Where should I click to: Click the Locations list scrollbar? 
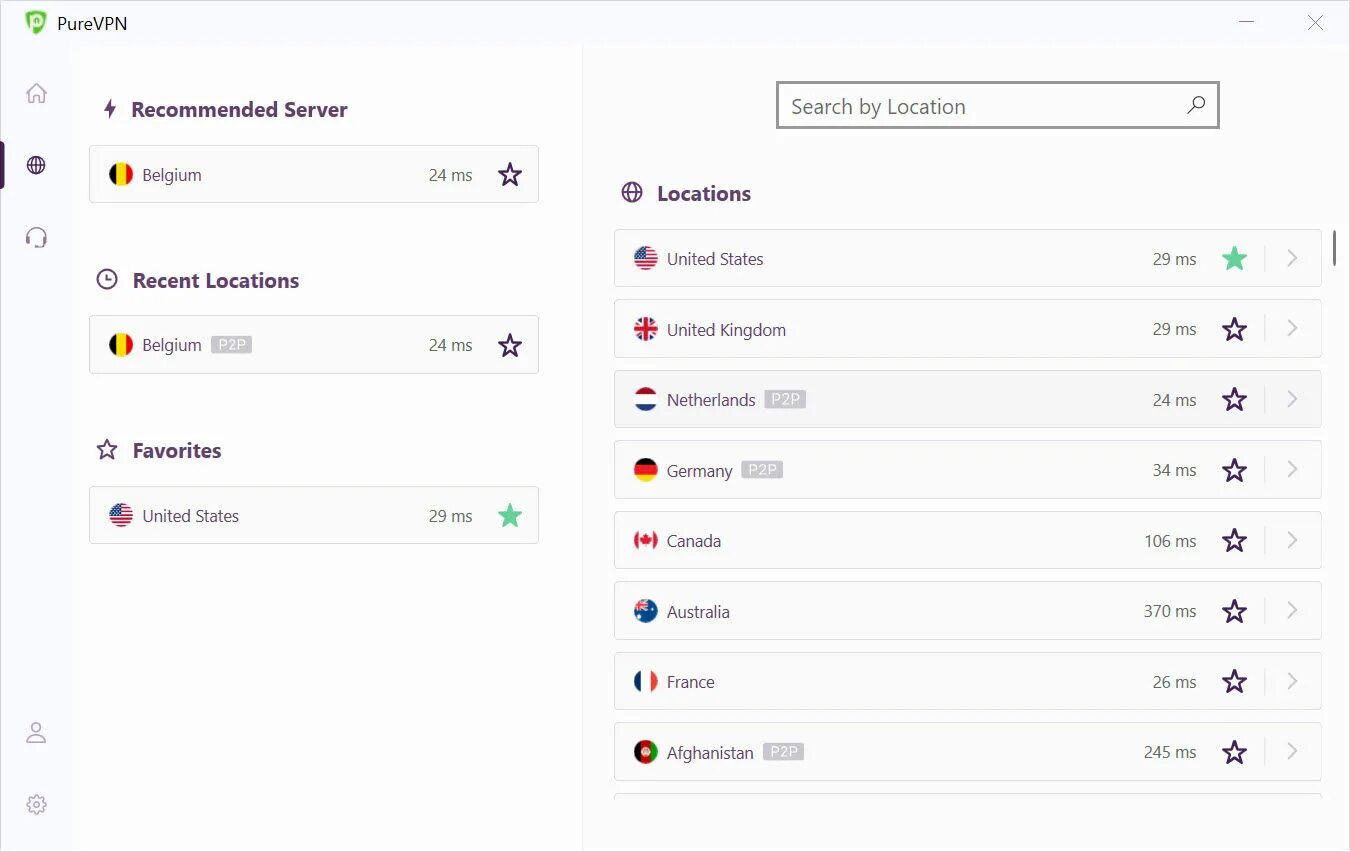coord(1334,247)
